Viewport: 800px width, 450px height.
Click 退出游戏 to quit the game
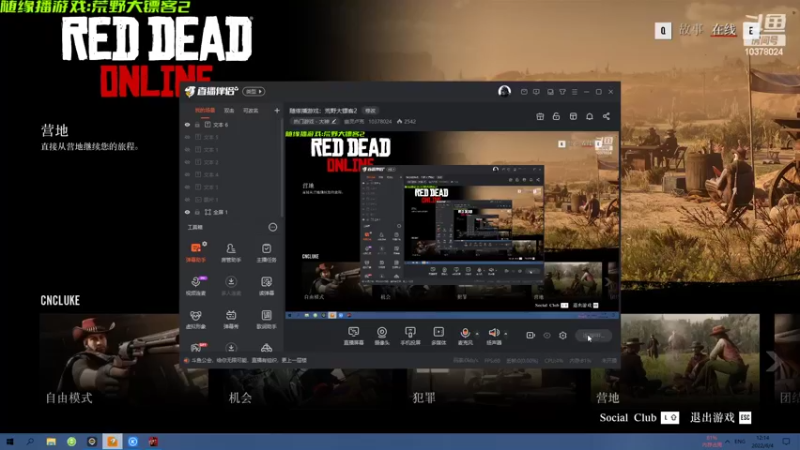(x=720, y=417)
